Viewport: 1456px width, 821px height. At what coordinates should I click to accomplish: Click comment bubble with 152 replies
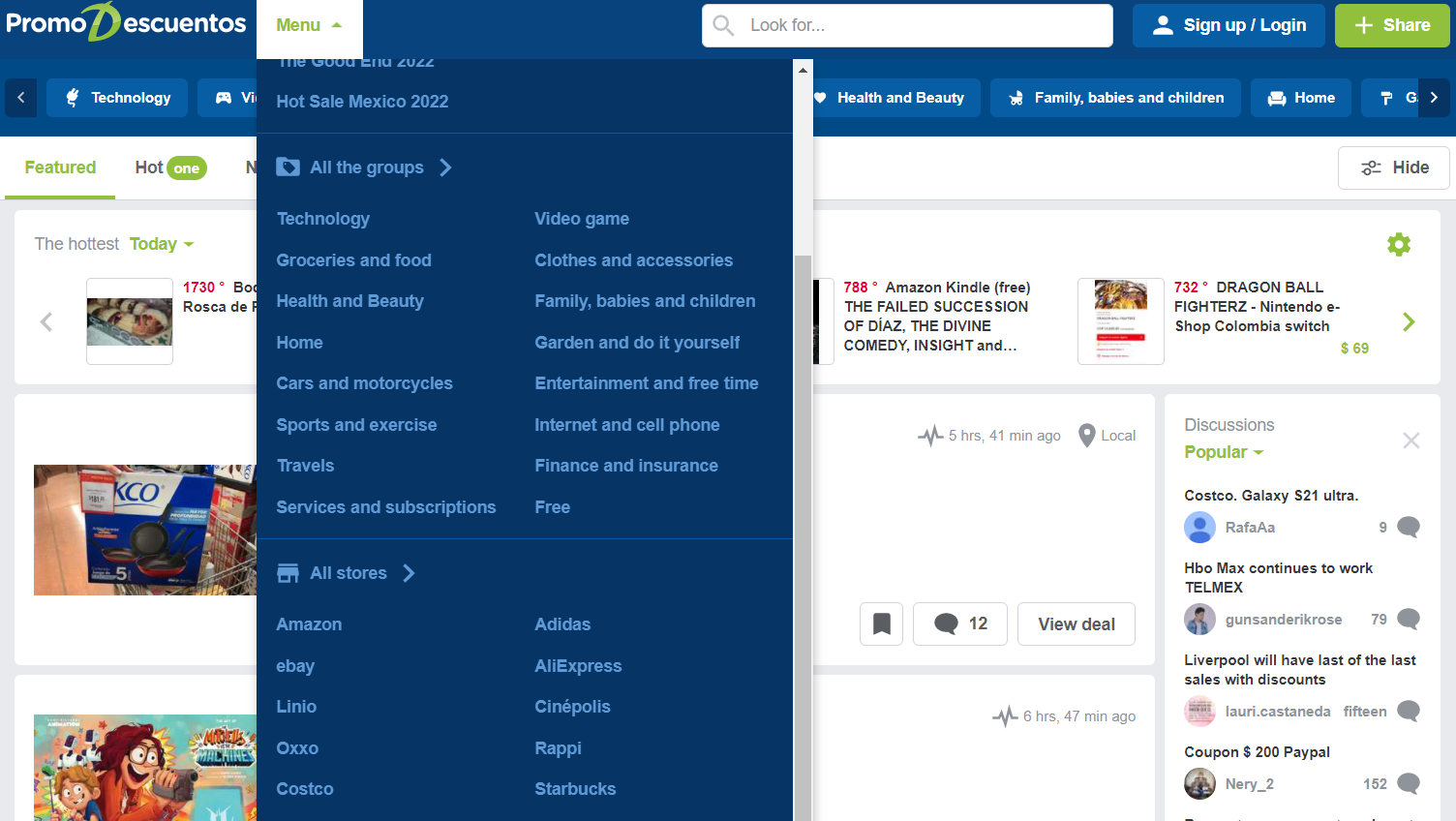coord(1409,783)
